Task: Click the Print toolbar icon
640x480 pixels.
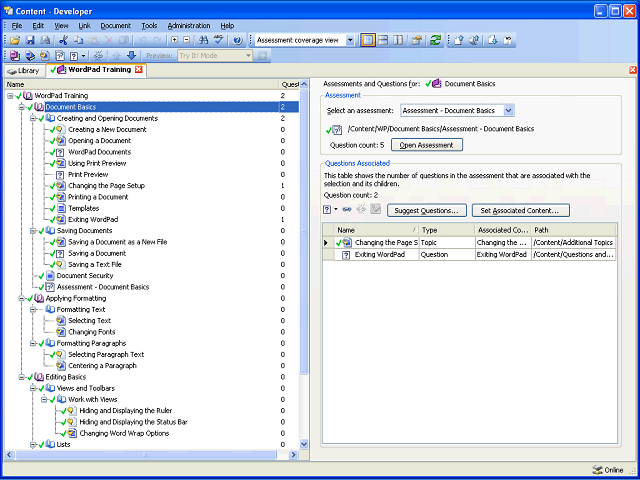Action: point(44,40)
